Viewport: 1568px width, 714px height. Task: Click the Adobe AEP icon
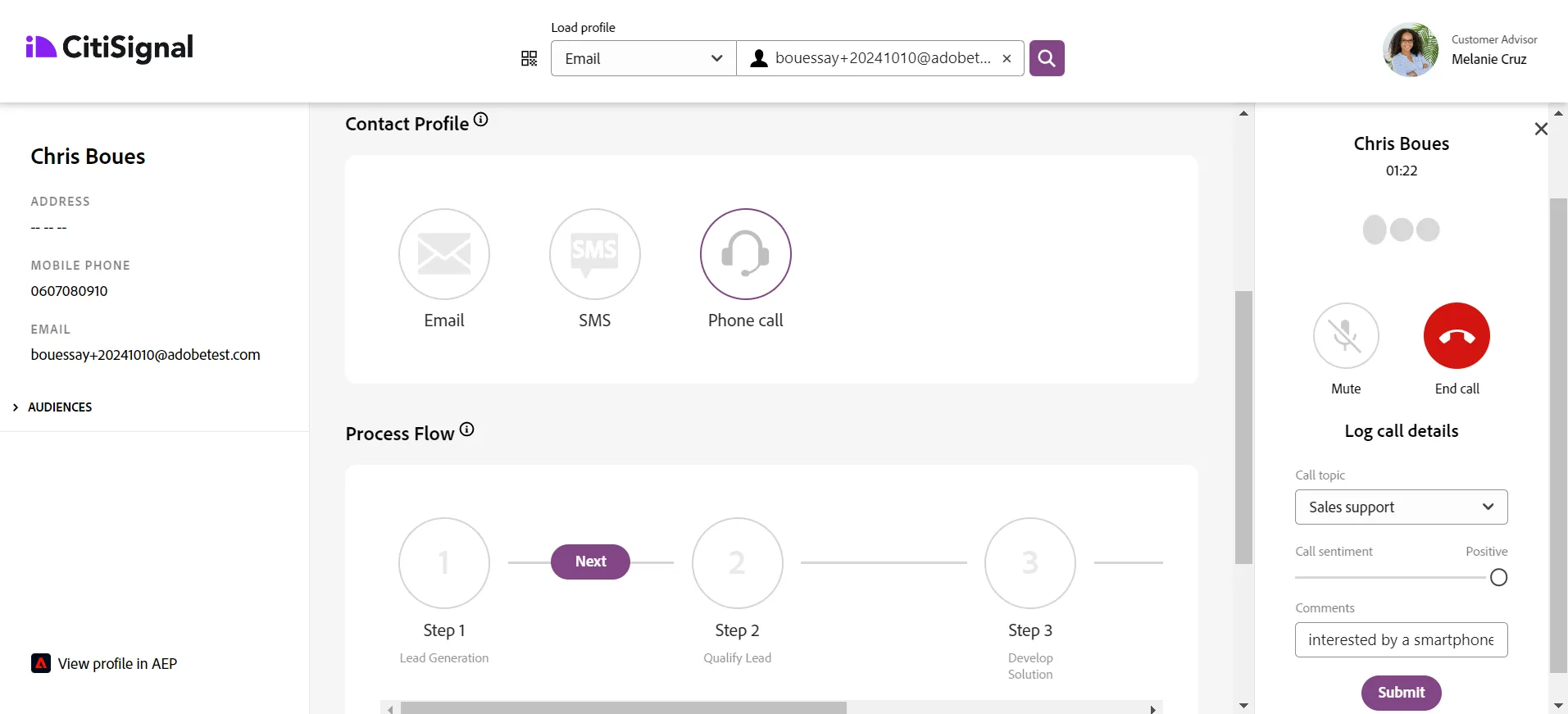point(41,663)
